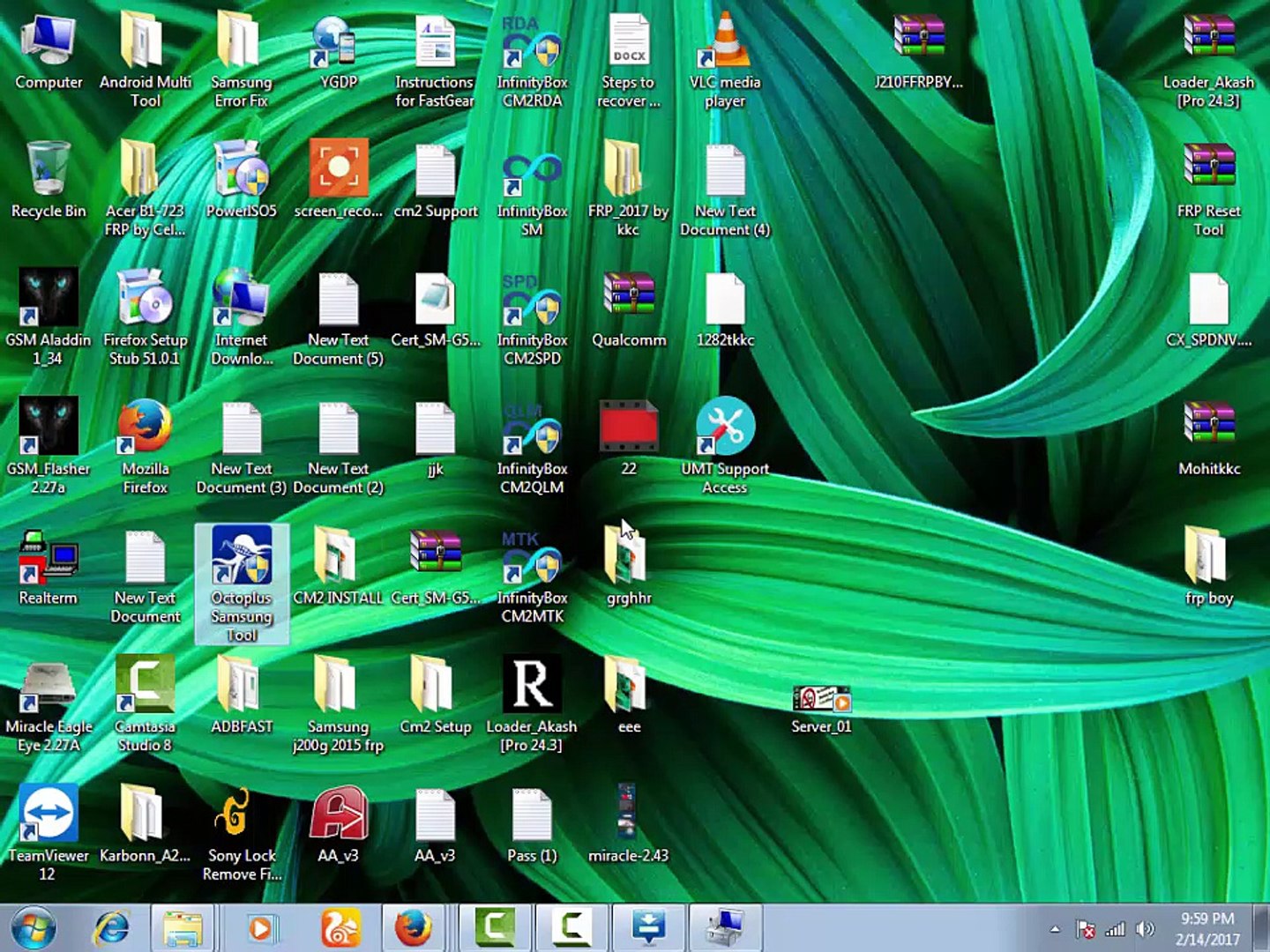1270x952 pixels.
Task: Click Internet Explorer in the taskbar
Action: click(112, 927)
